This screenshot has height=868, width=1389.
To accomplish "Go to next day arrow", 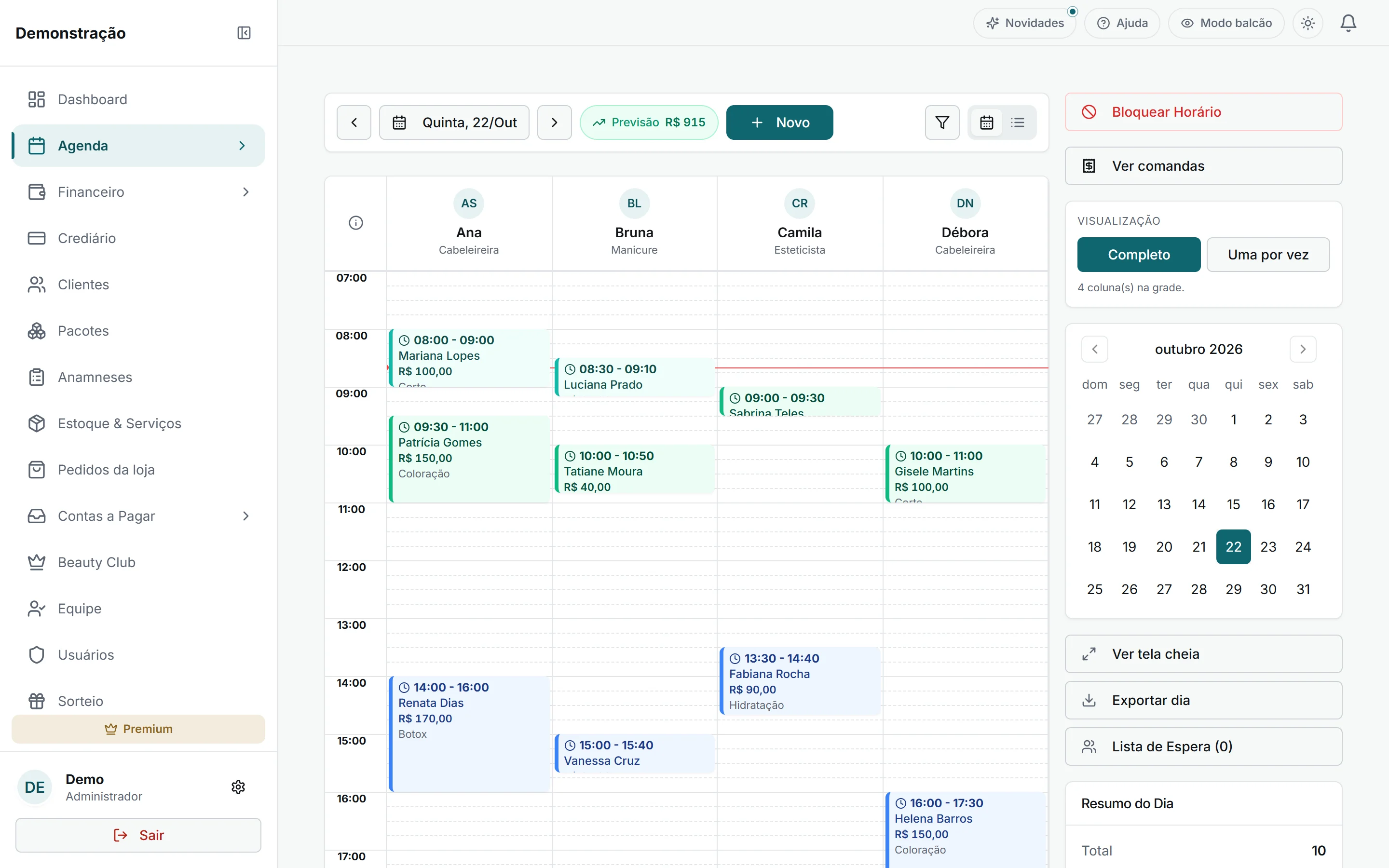I will [x=554, y=122].
